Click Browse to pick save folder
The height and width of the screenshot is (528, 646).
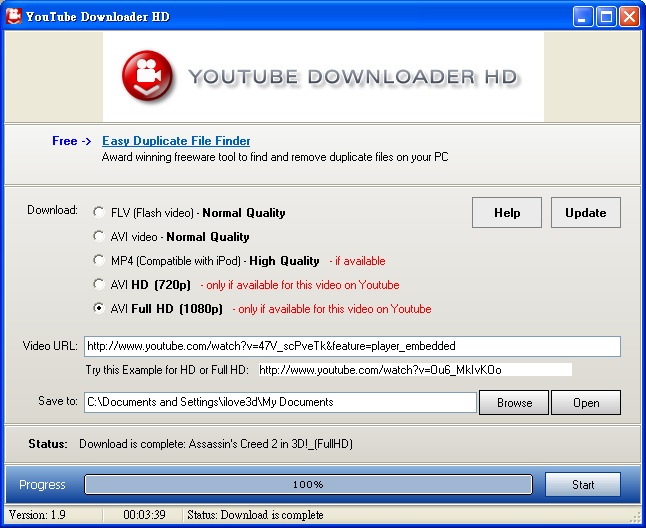pos(514,402)
